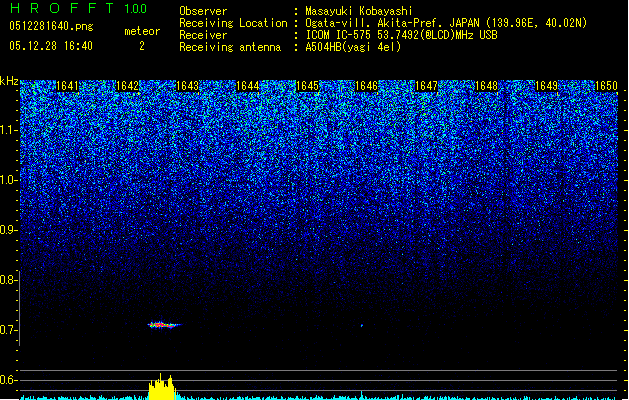The height and width of the screenshot is (400, 629).
Task: Click the date stamp 05.12.28 16:40
Action: tap(51, 46)
